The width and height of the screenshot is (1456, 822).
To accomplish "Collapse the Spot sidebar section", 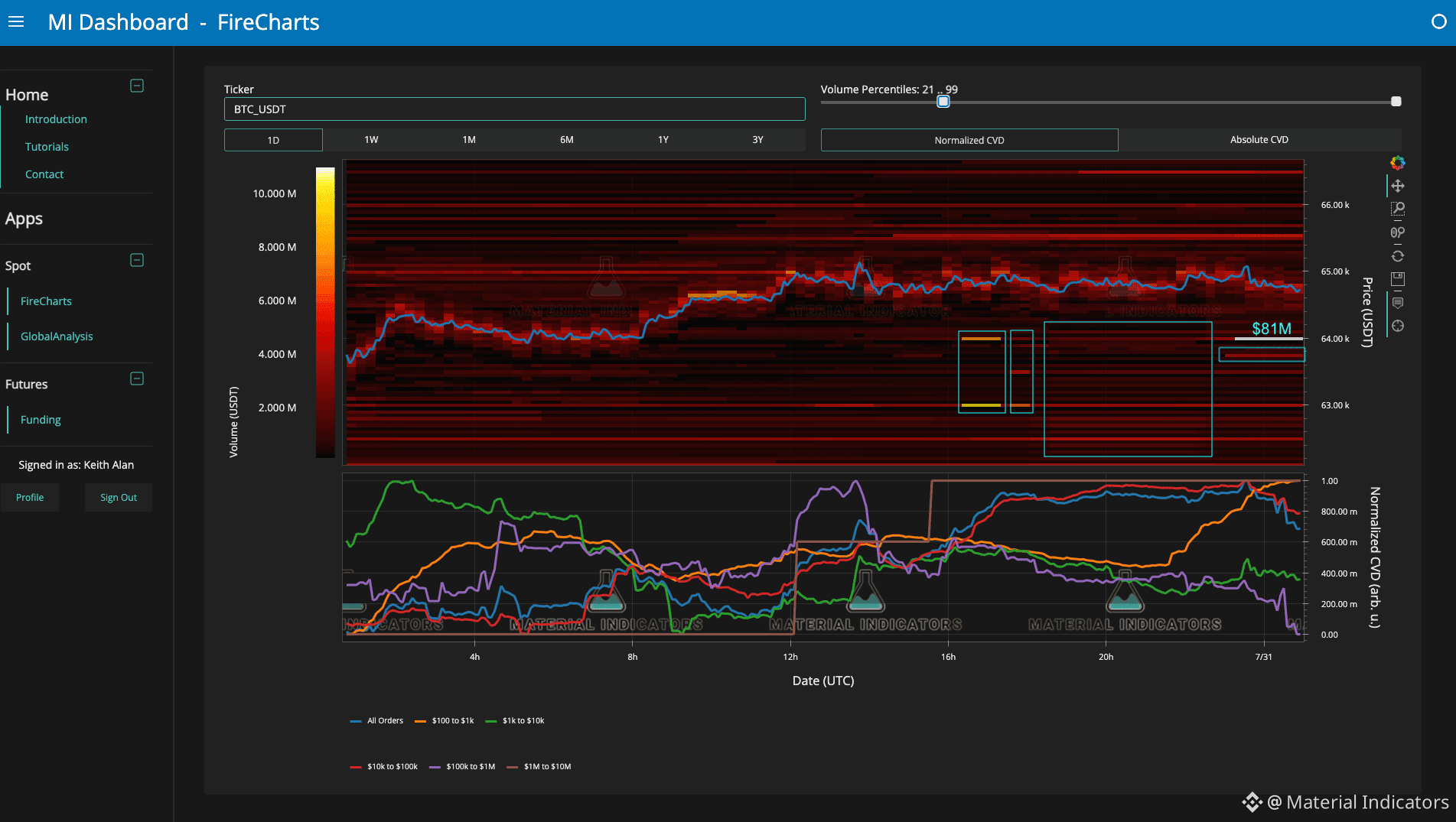I will point(137,260).
